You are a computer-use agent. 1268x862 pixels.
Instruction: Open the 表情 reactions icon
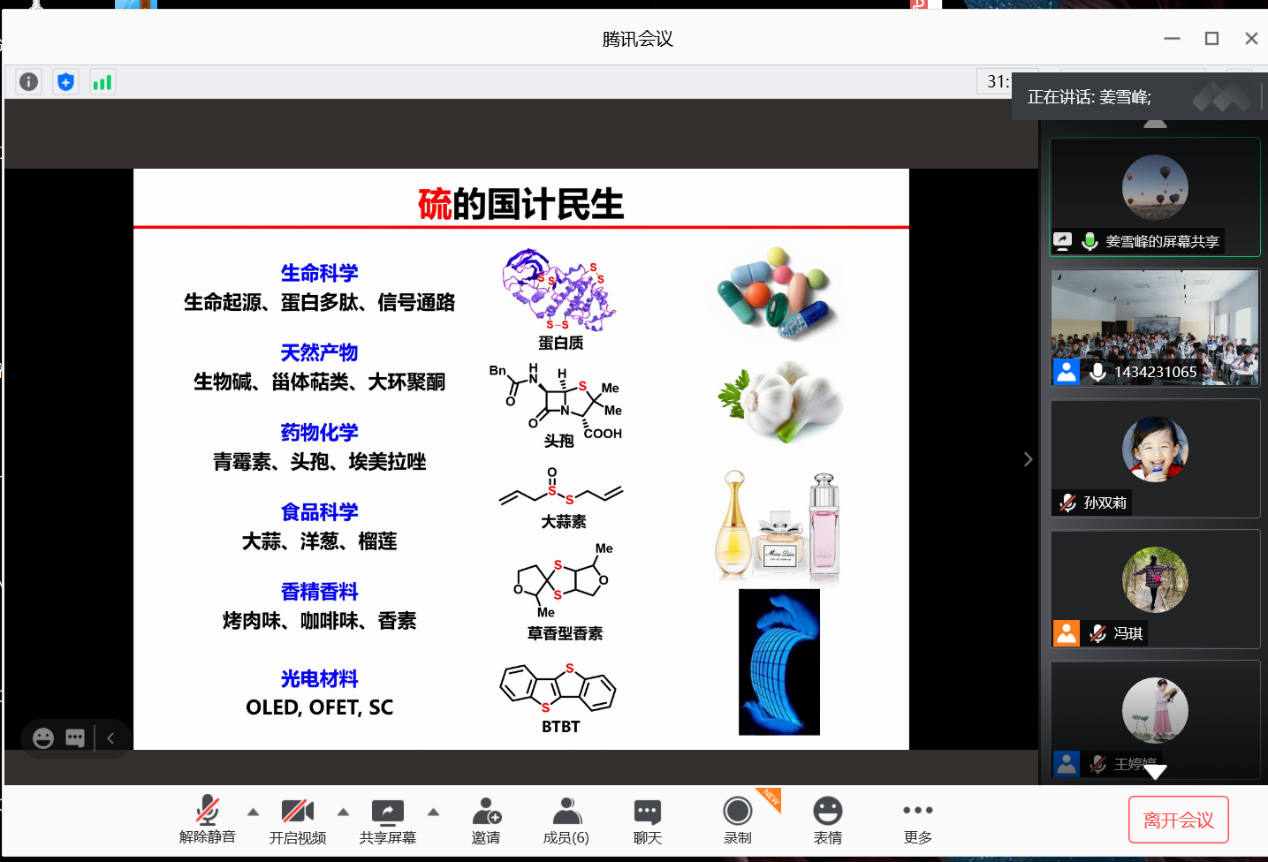pyautogui.click(x=827, y=820)
